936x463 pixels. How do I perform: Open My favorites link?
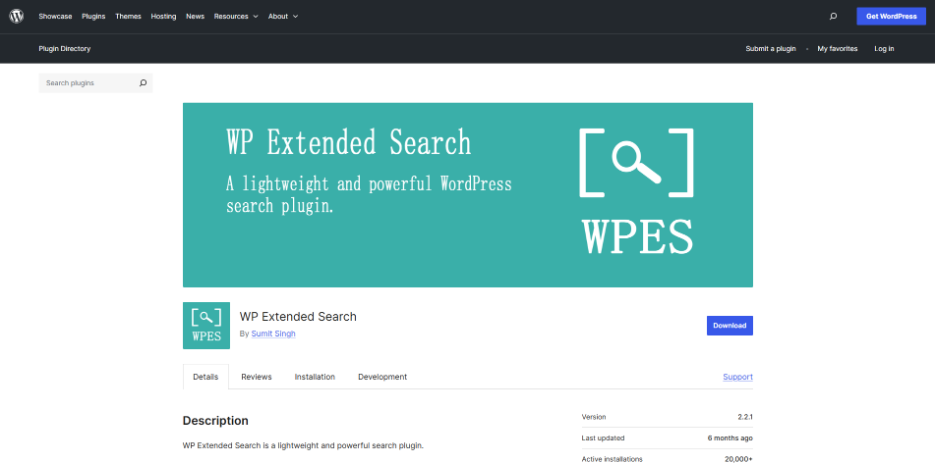(x=838, y=49)
